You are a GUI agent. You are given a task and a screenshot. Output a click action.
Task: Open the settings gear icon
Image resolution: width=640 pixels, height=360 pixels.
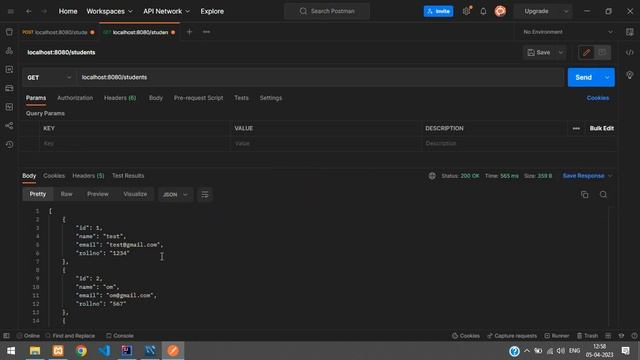(467, 11)
